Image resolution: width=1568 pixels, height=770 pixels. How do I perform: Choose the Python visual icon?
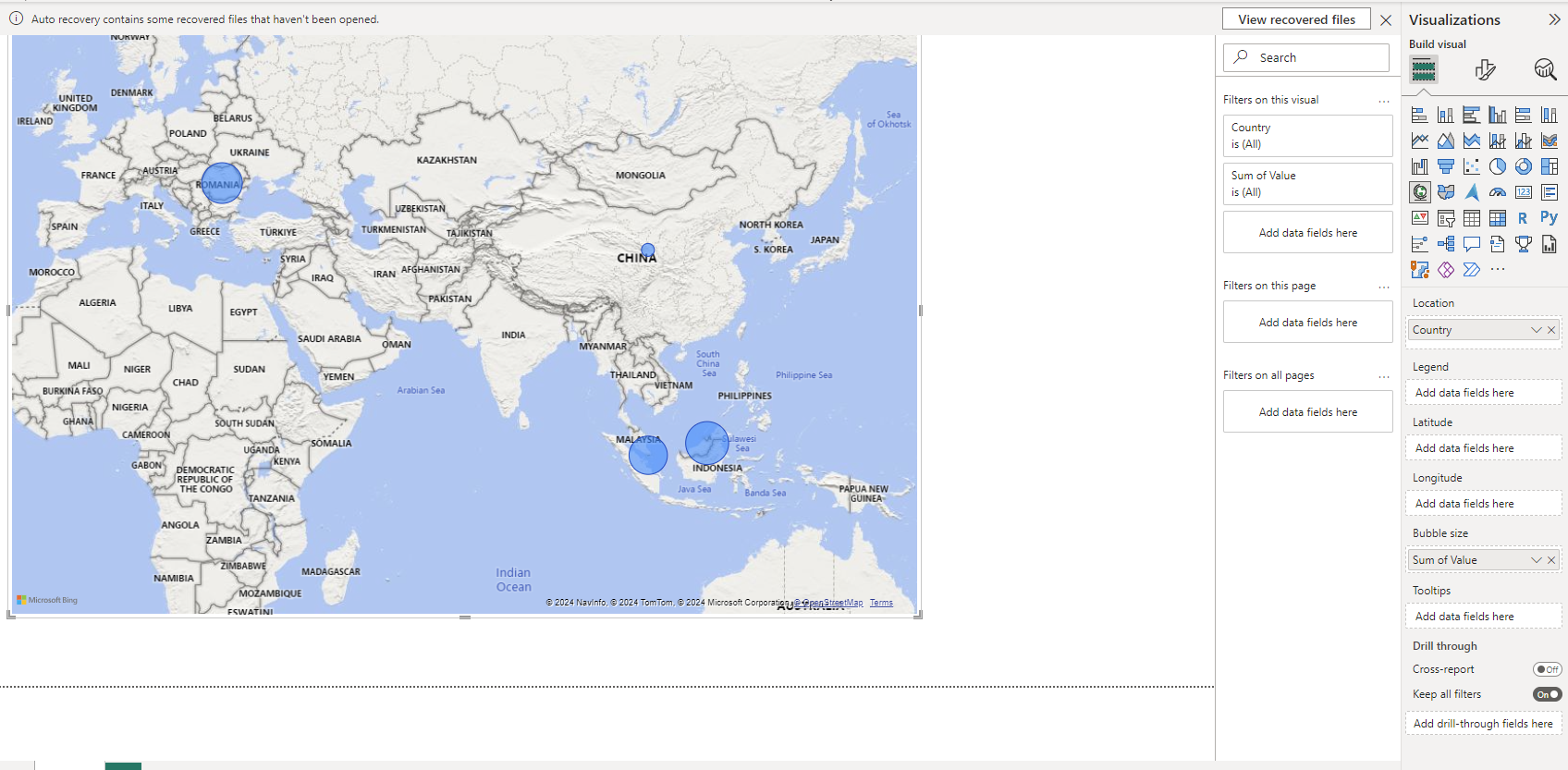click(x=1549, y=218)
